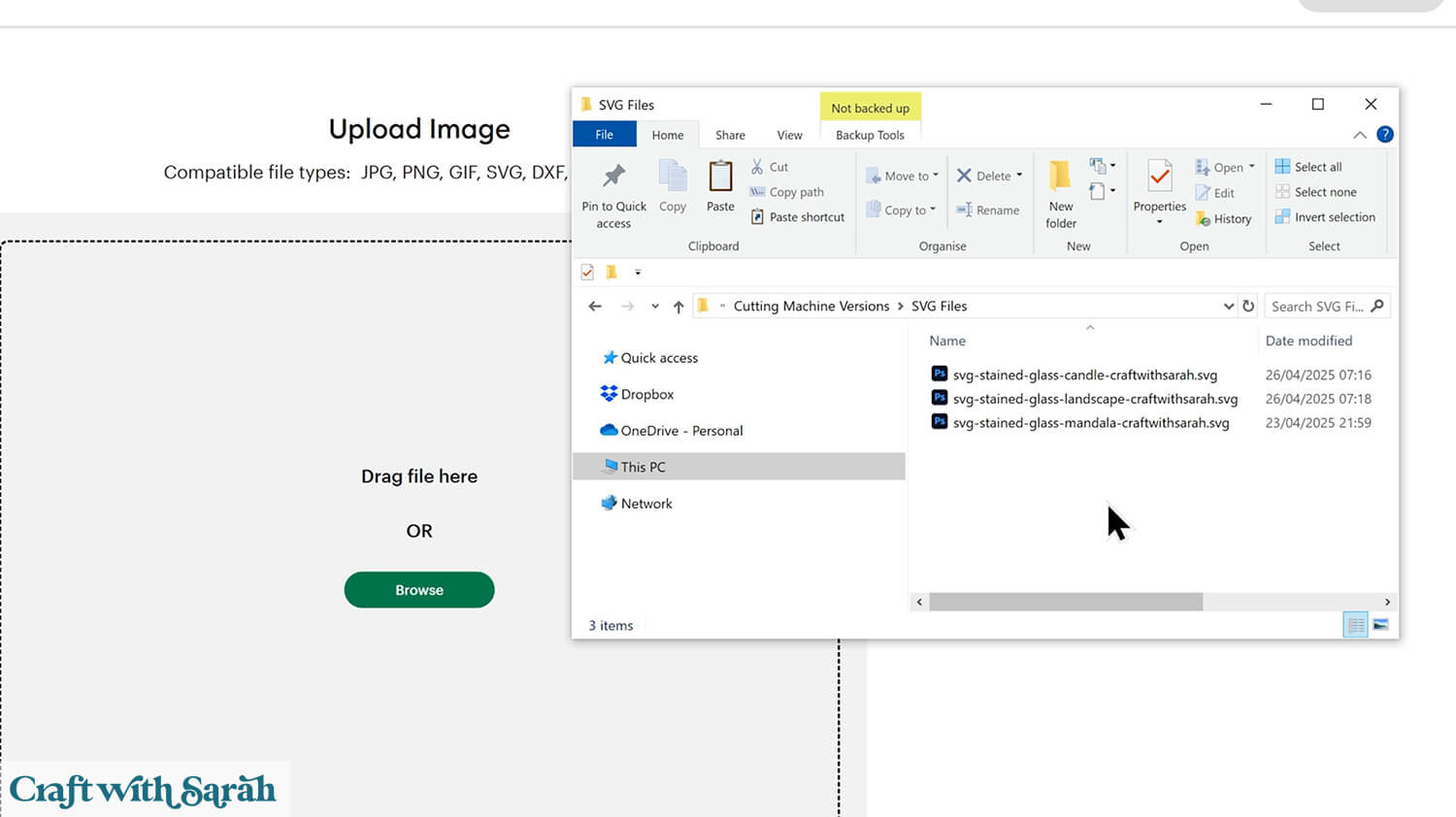Switch to details list view
This screenshot has width=1456, height=817.
coord(1355,625)
